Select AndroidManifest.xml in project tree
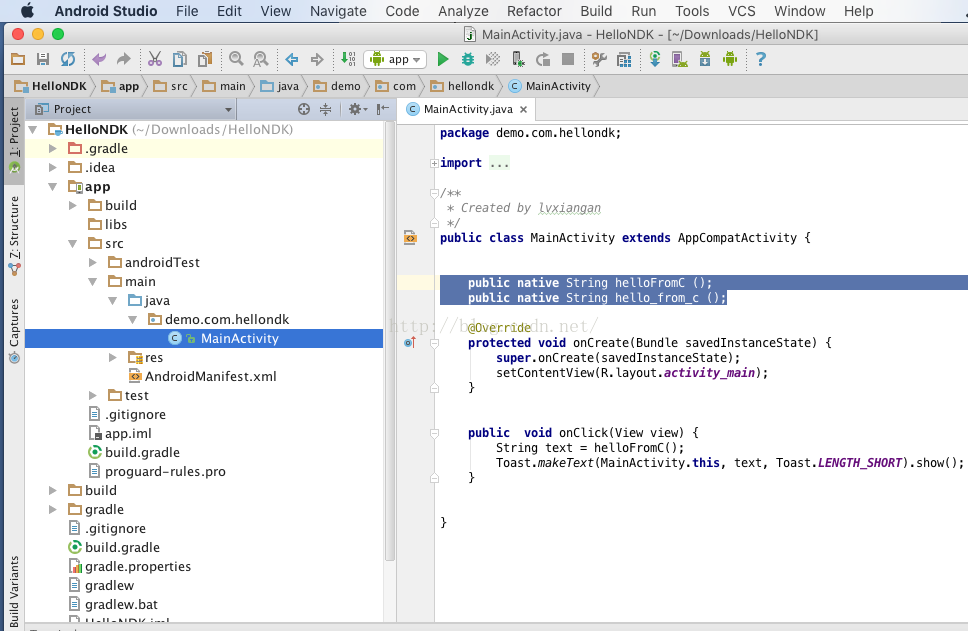This screenshot has width=968, height=631. pos(203,377)
